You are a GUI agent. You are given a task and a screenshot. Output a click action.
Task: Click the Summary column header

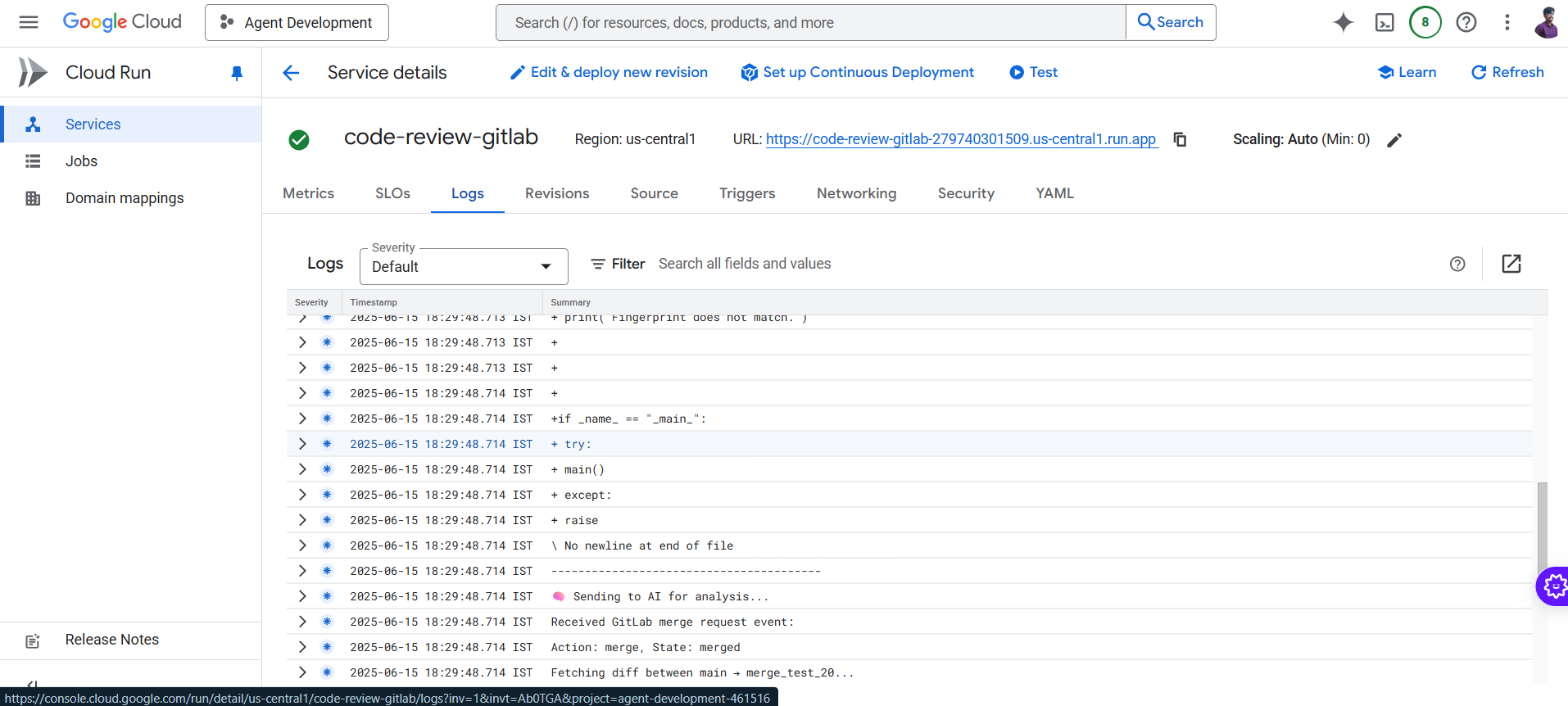[x=570, y=302]
